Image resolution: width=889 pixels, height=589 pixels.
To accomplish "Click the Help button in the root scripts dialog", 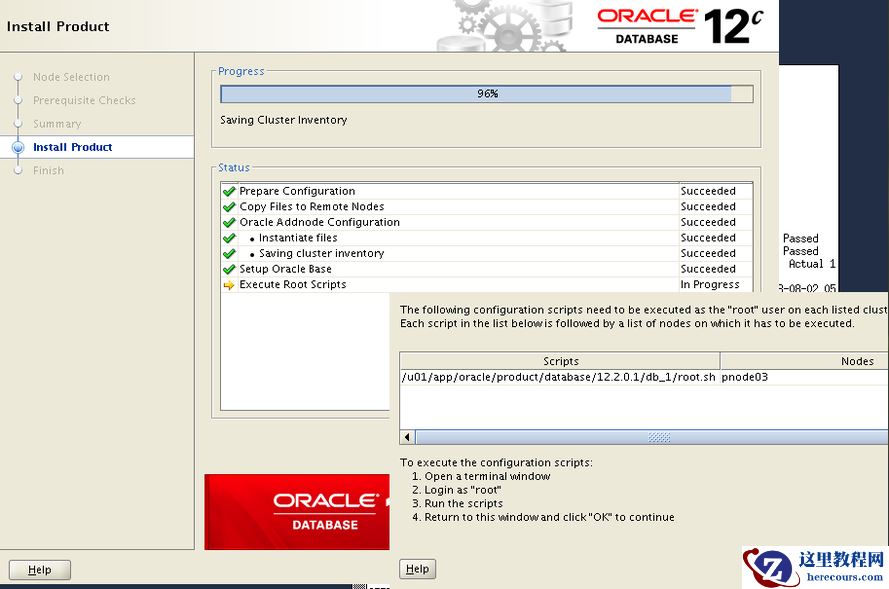I will [417, 569].
